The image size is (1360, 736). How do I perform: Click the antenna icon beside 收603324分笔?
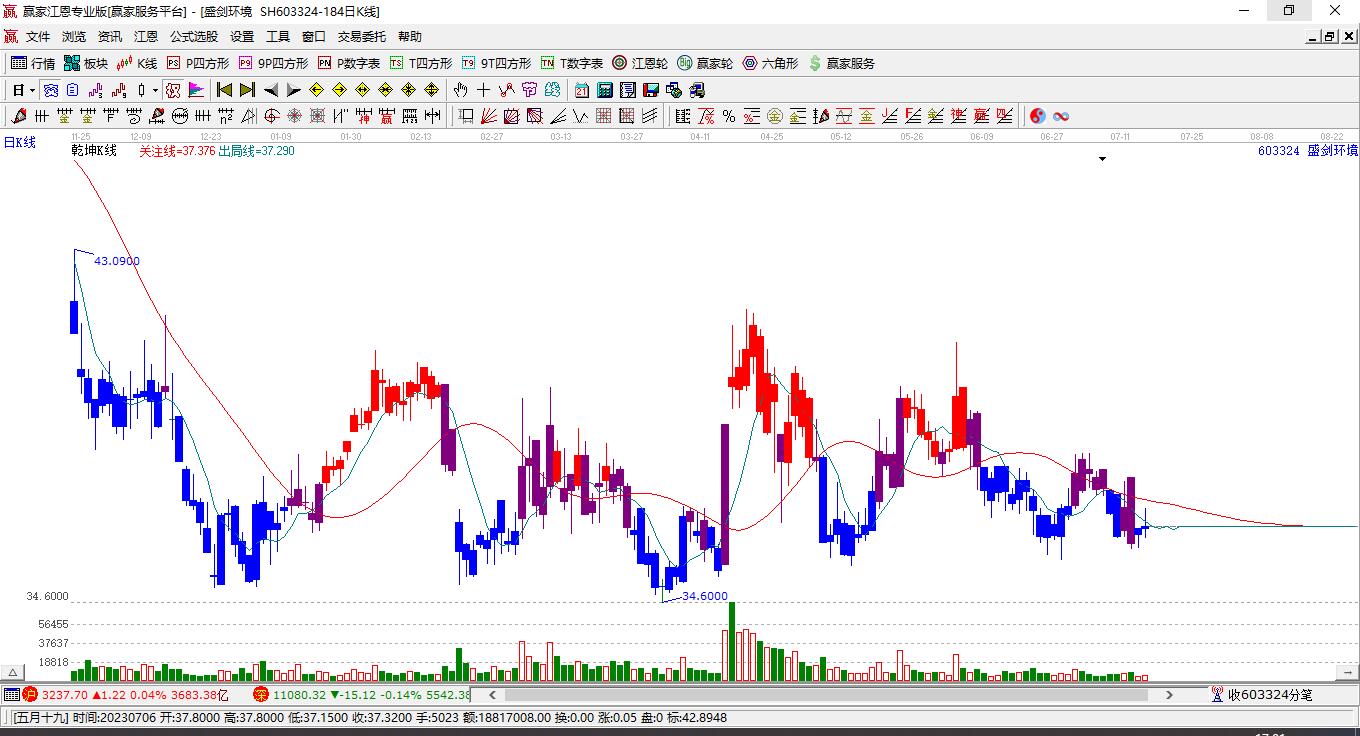pyautogui.click(x=1217, y=694)
